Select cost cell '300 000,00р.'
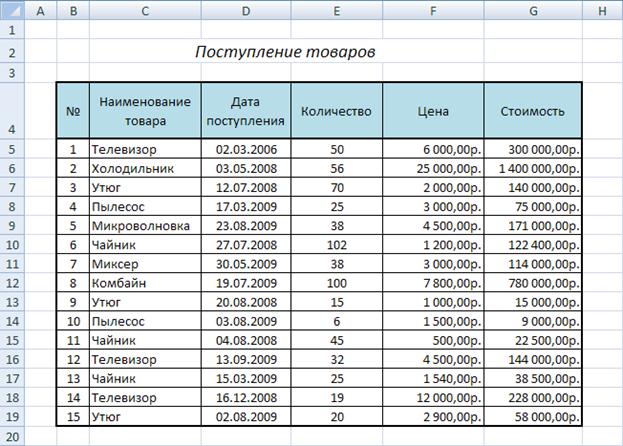 coord(533,149)
